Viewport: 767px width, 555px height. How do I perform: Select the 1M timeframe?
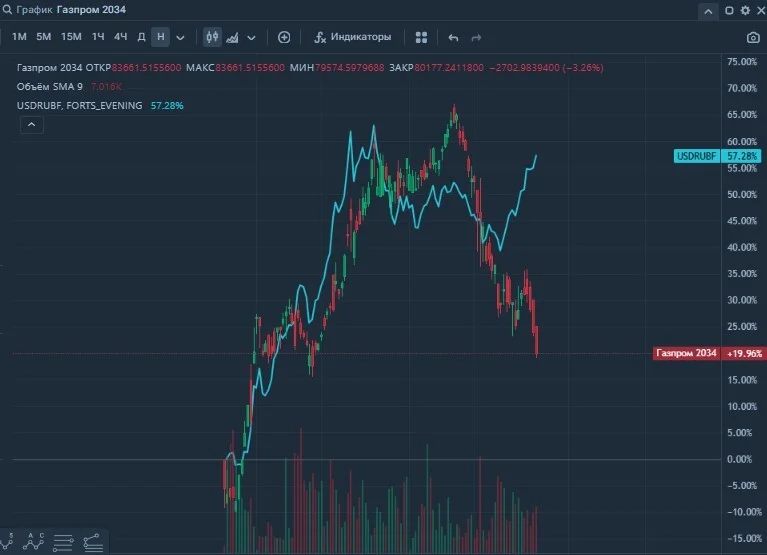coord(19,37)
